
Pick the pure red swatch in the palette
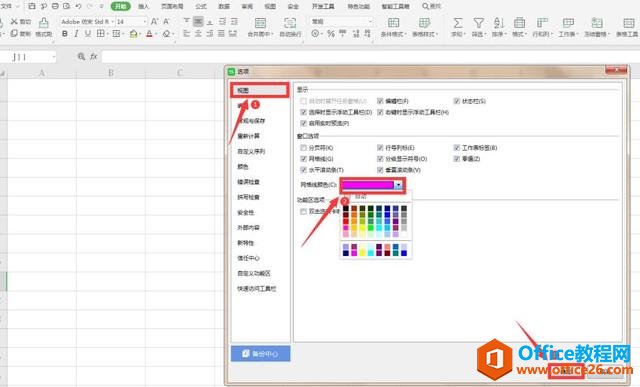pos(346,221)
